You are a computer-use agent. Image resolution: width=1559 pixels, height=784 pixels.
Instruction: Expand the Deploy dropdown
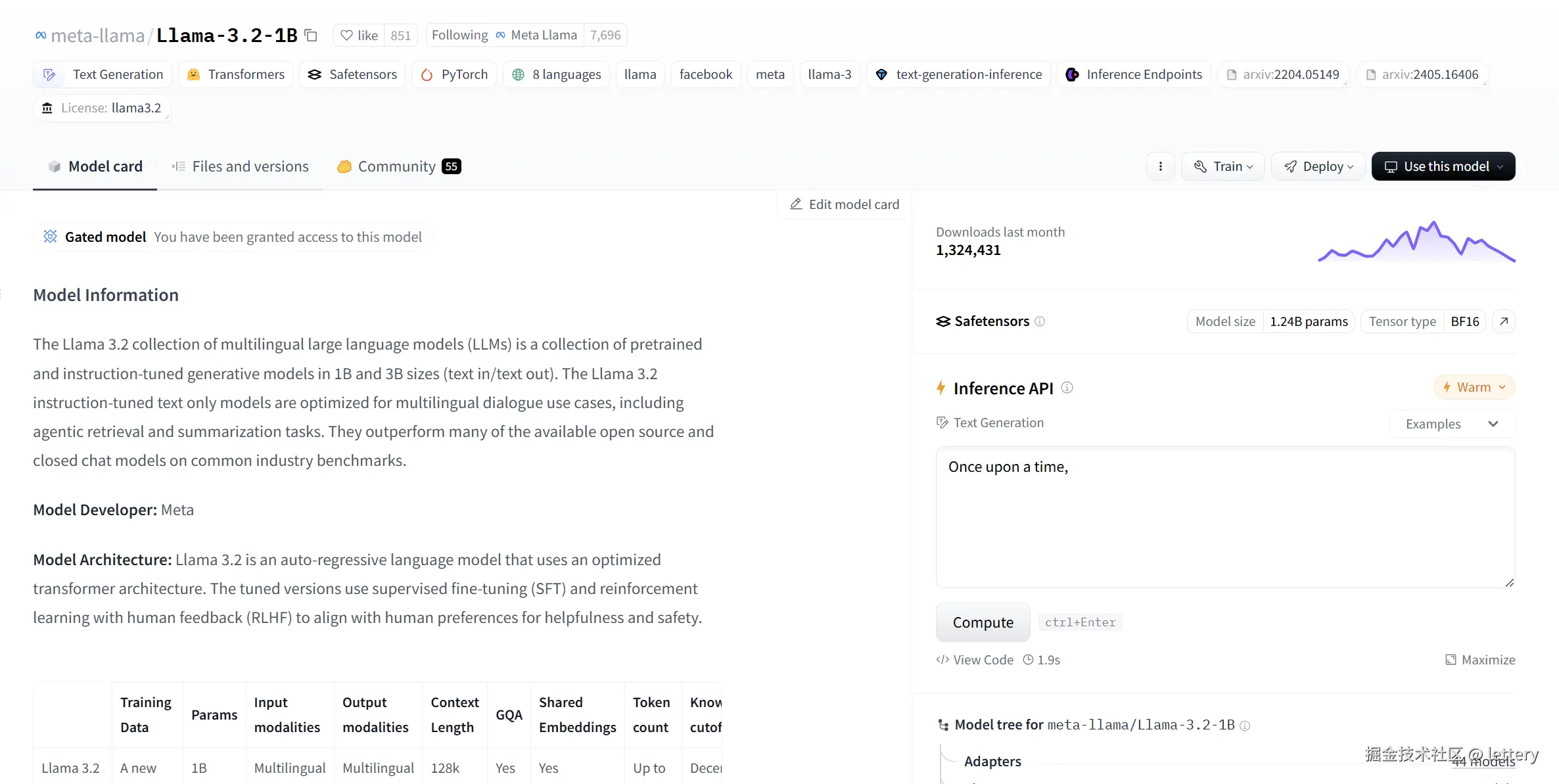click(x=1318, y=166)
